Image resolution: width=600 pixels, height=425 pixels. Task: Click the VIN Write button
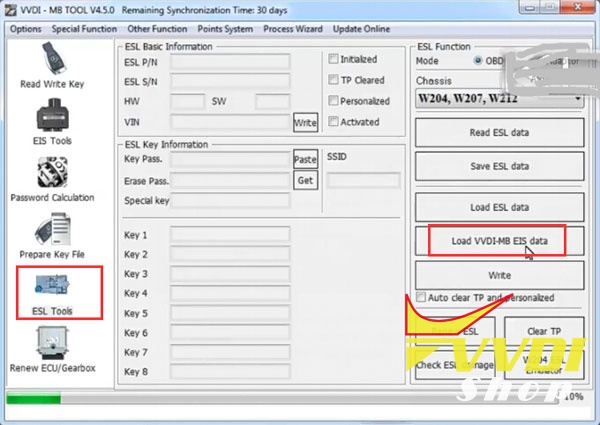tap(305, 122)
